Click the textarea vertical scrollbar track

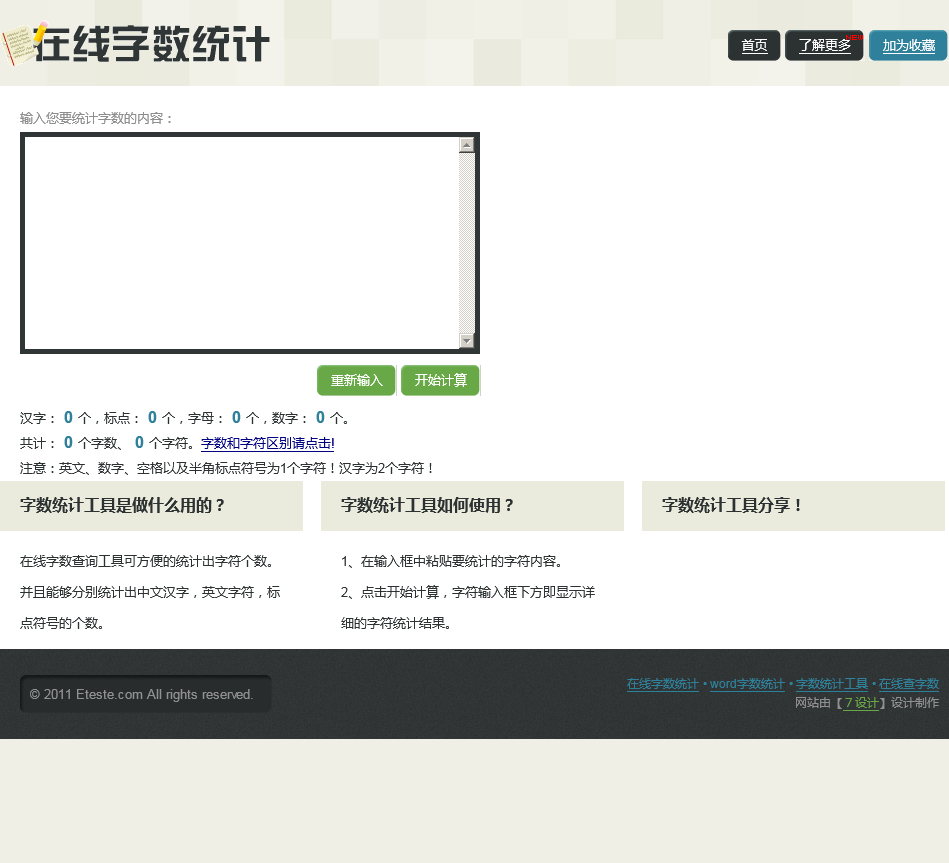pyautogui.click(x=467, y=243)
